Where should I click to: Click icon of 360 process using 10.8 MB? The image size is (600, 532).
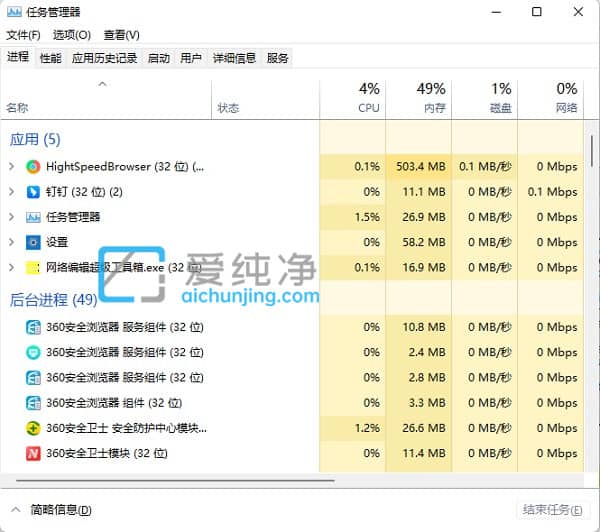tap(33, 327)
